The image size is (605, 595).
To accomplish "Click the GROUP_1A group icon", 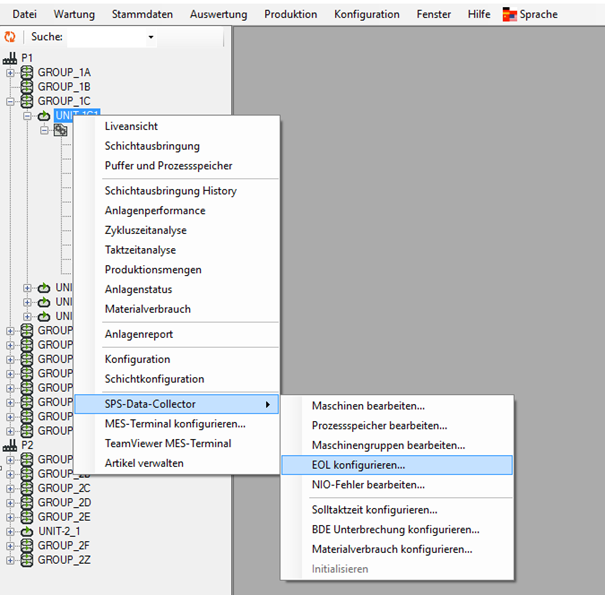I will (27, 73).
